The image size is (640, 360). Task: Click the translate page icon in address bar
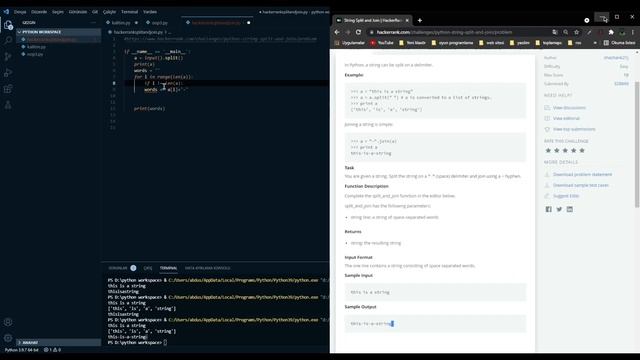click(555, 32)
